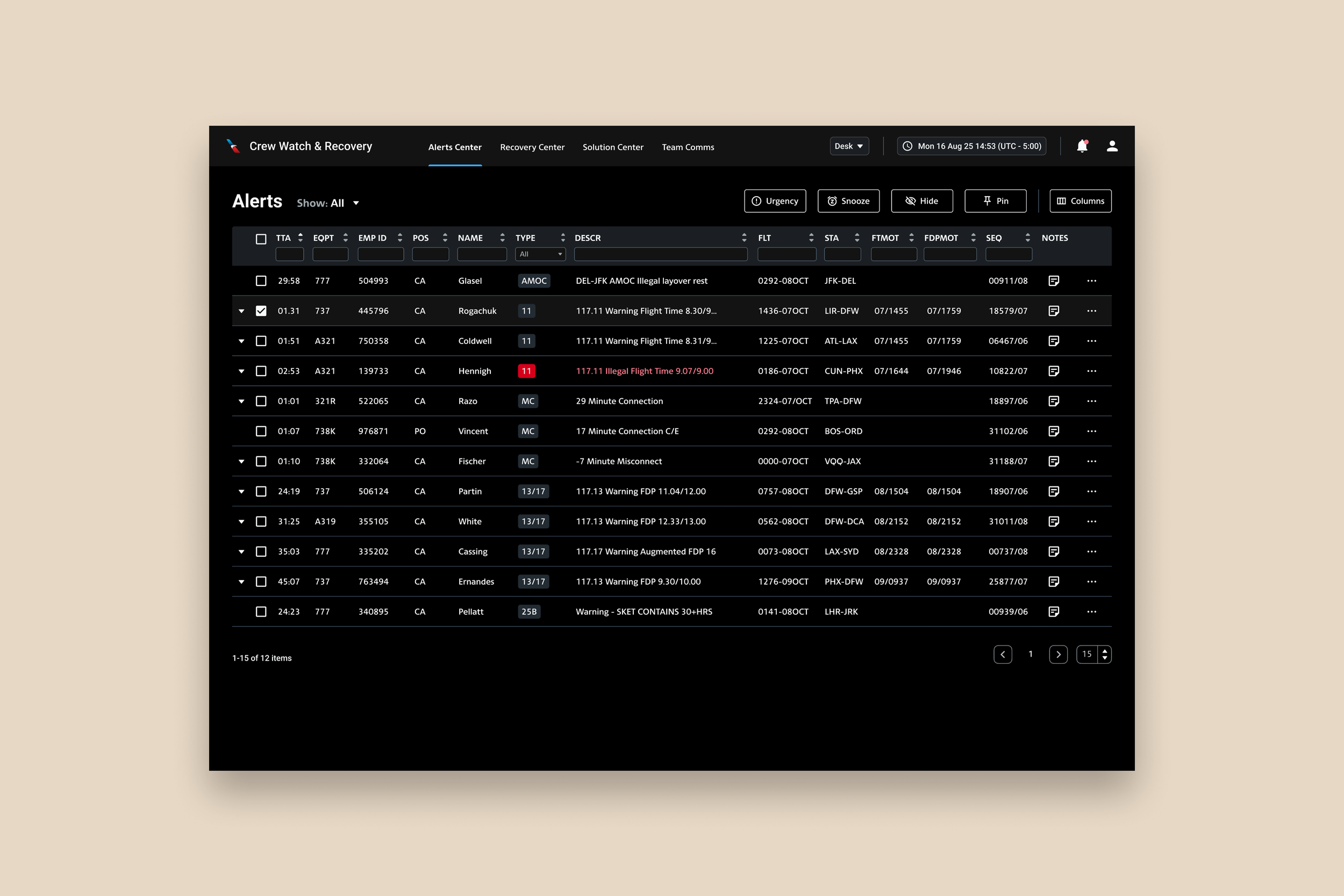This screenshot has height=896, width=1344.
Task: Check the Vincent row checkbox
Action: pyautogui.click(x=261, y=431)
